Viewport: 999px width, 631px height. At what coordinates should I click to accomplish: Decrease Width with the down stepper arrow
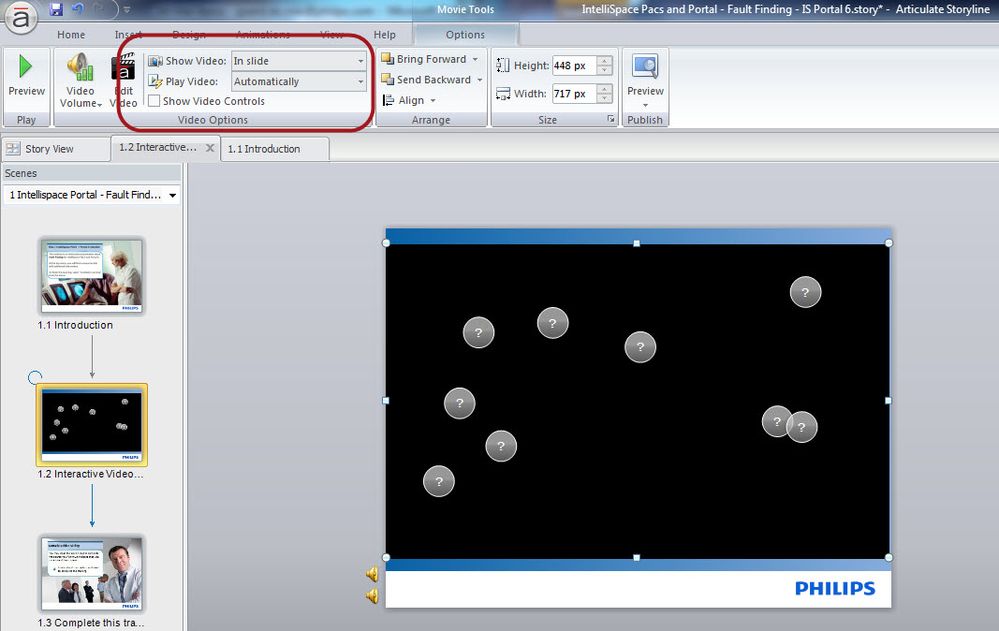[605, 98]
